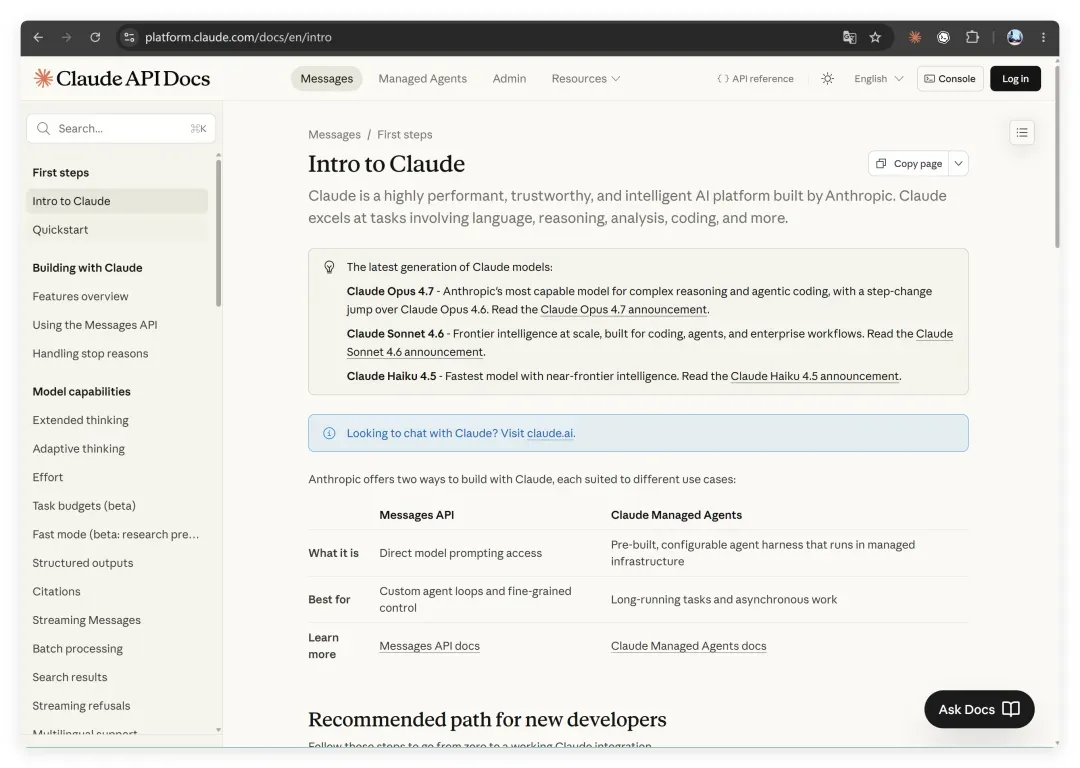Bookmark this page with the star icon
The image size is (1080, 768).
pos(875,37)
